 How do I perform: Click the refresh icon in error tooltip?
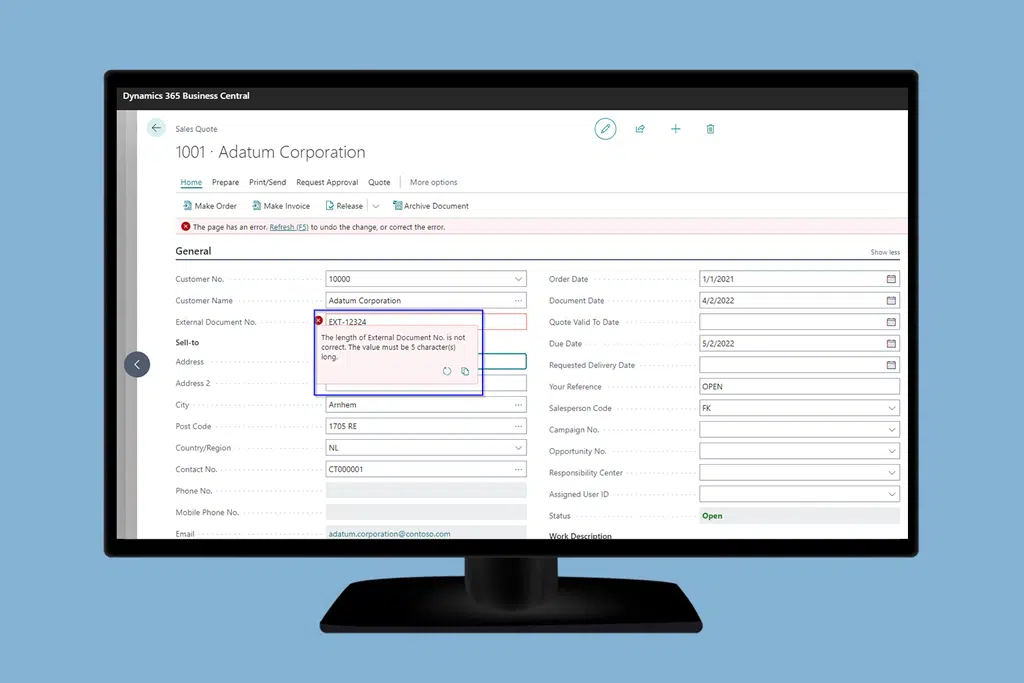coord(447,371)
